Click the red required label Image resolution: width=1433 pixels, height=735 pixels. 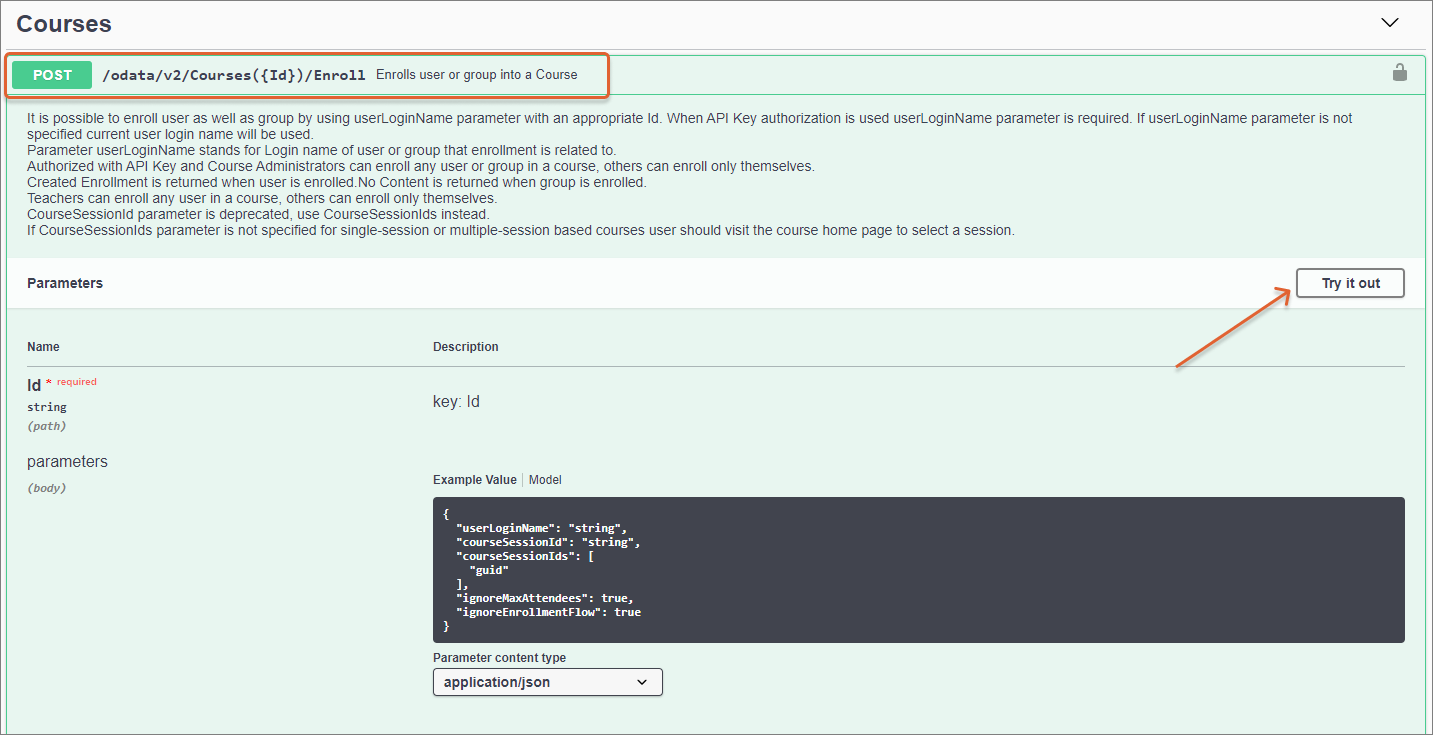76,382
